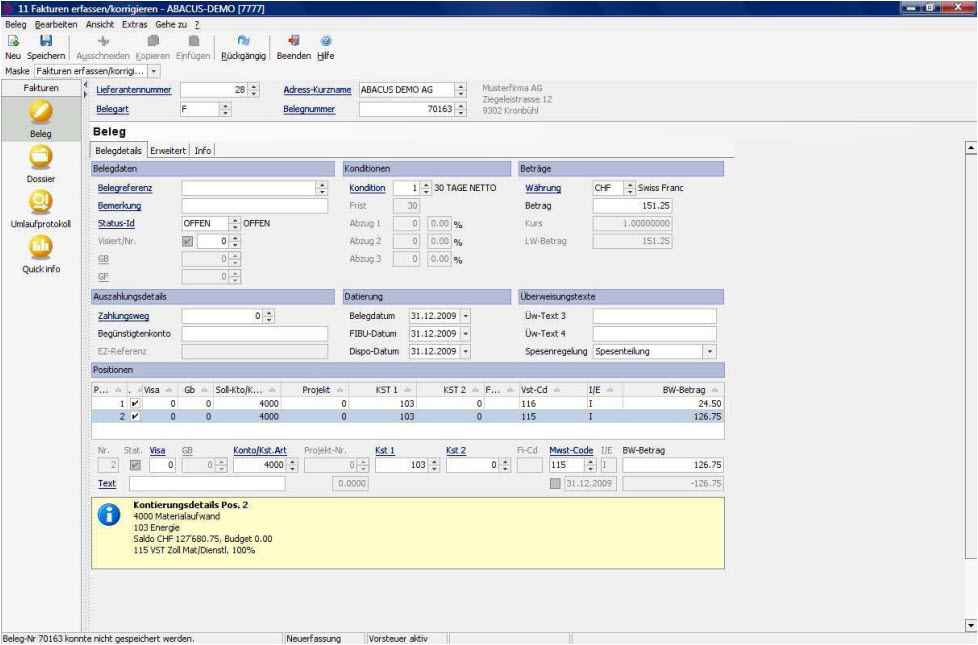Click the Üw-Text 4 input field
The width and height of the screenshot is (978, 645).
(x=655, y=334)
